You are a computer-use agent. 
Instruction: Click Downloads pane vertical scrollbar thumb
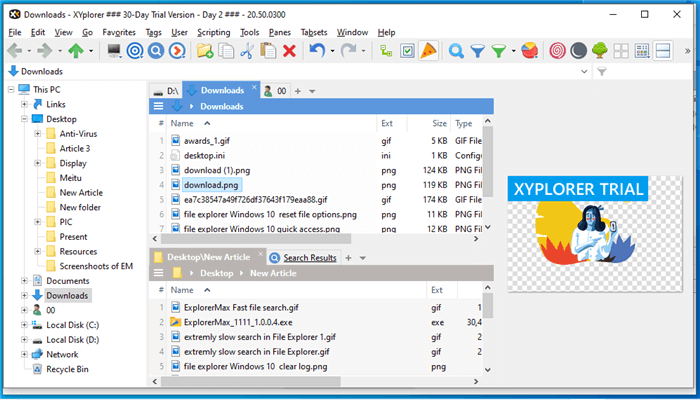click(488, 162)
